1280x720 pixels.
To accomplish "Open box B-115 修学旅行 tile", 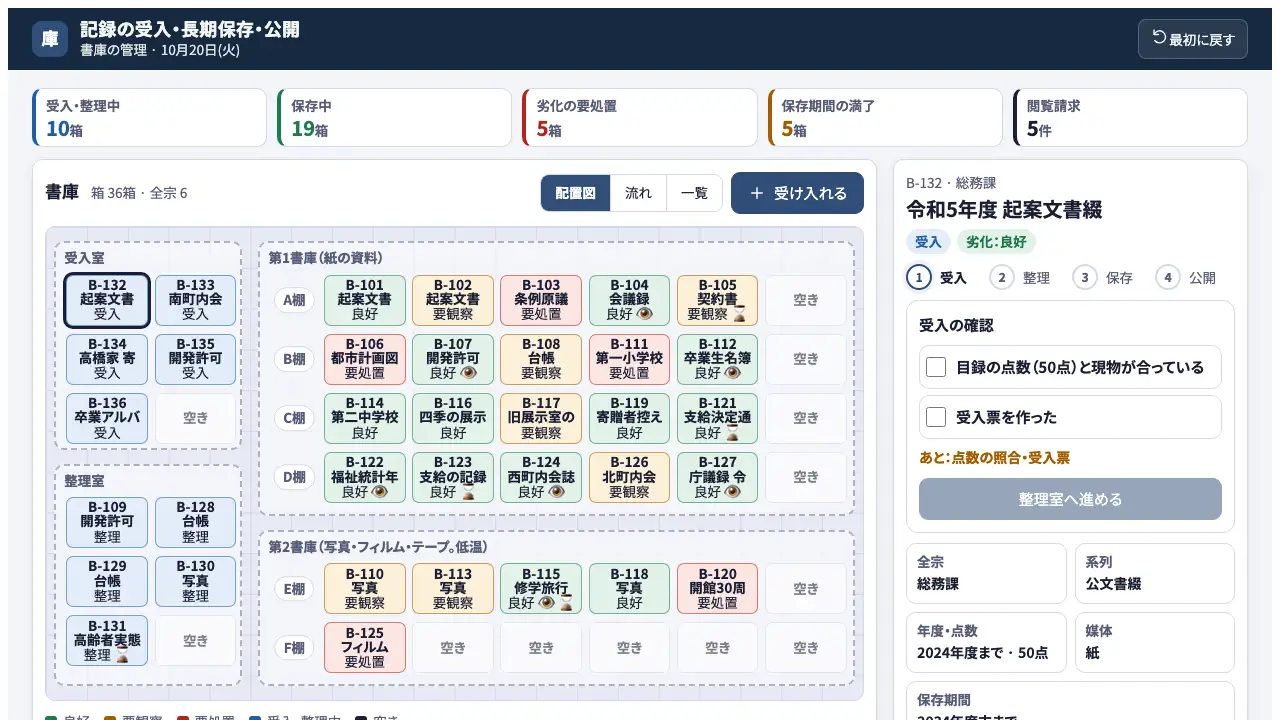I will tap(541, 589).
